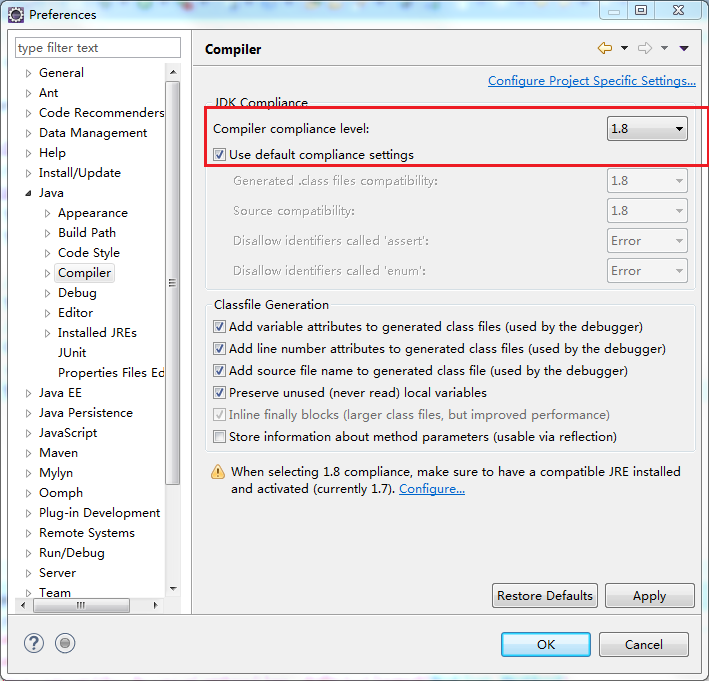This screenshot has width=709, height=681.
Task: Expand the General tree node
Action: (x=28, y=73)
